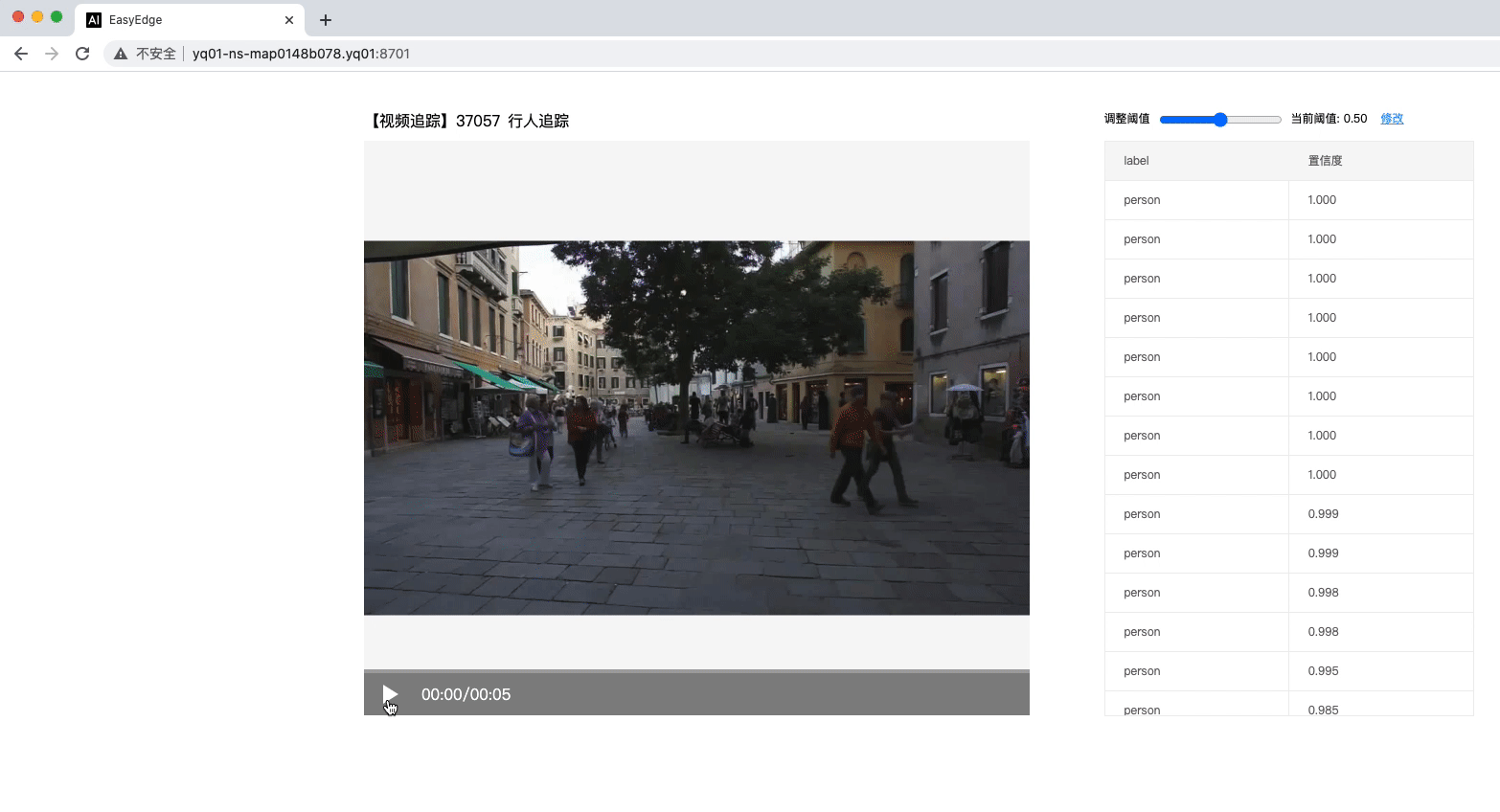Click the person label beside 0.995
The height and width of the screenshot is (812, 1500).
click(x=1142, y=671)
